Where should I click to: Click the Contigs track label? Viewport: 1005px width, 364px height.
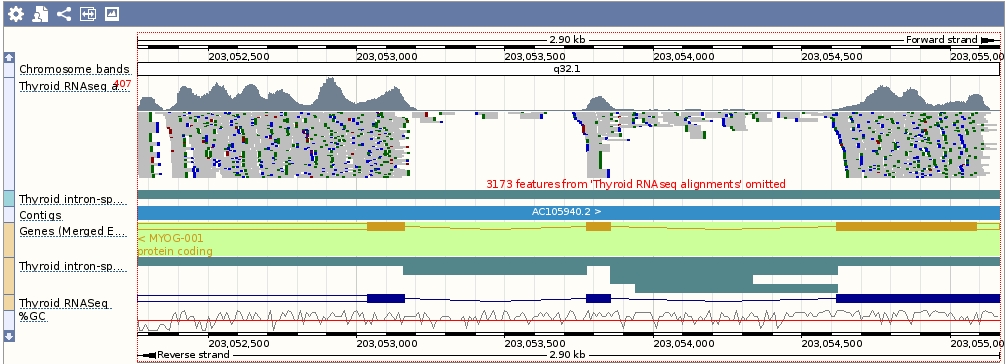tap(40, 215)
